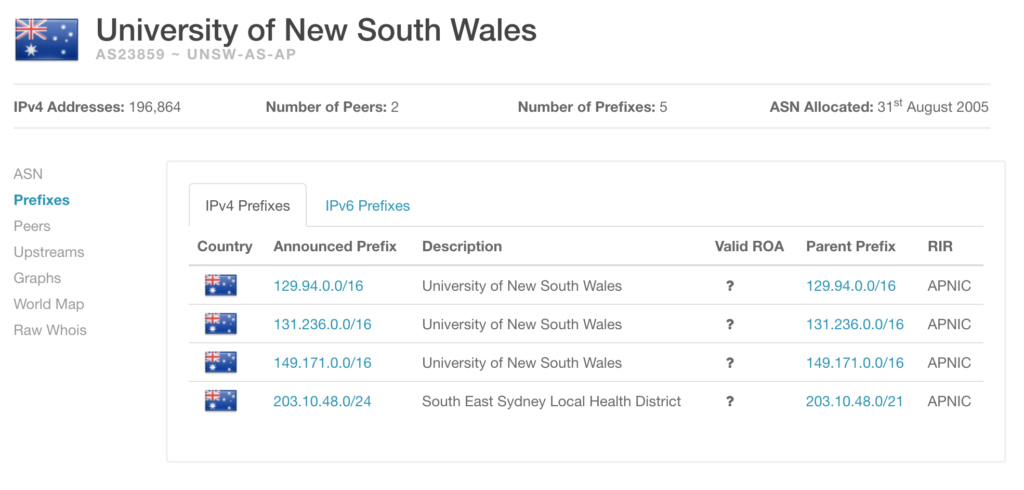Click the Valid ROA question mark for 129.94.0.0/16
The width and height of the screenshot is (1024, 490).
coord(729,286)
